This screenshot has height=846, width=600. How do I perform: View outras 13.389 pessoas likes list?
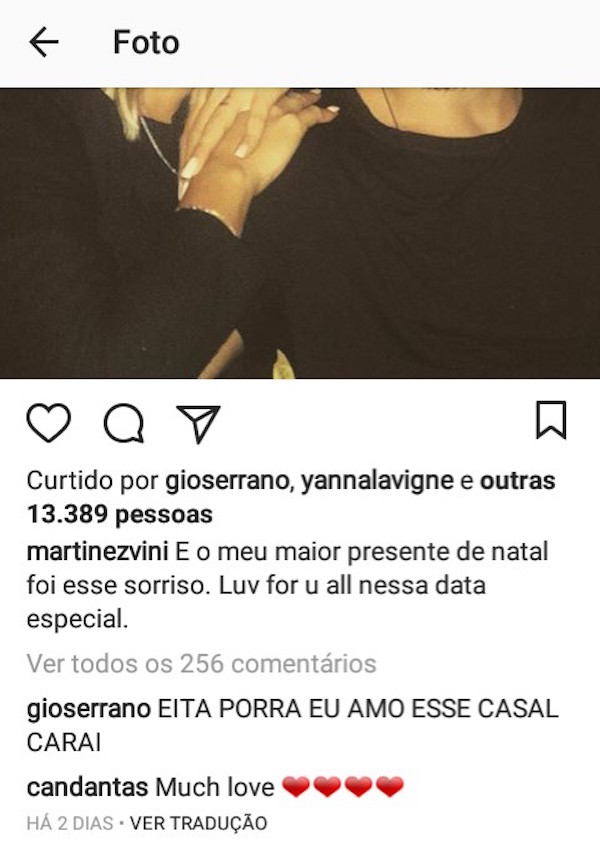[x=291, y=497]
